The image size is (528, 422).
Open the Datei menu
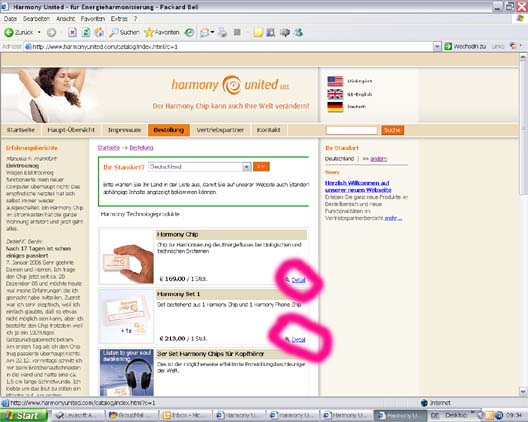(x=10, y=19)
